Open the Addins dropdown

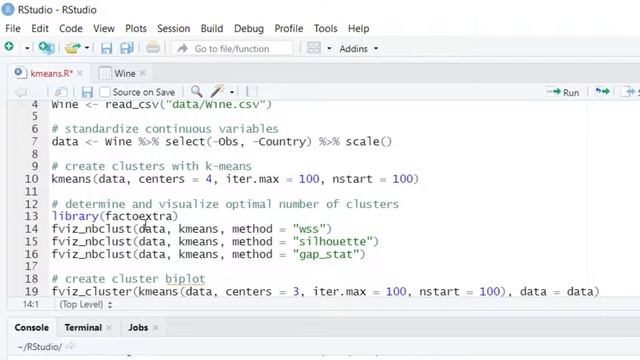(358, 49)
